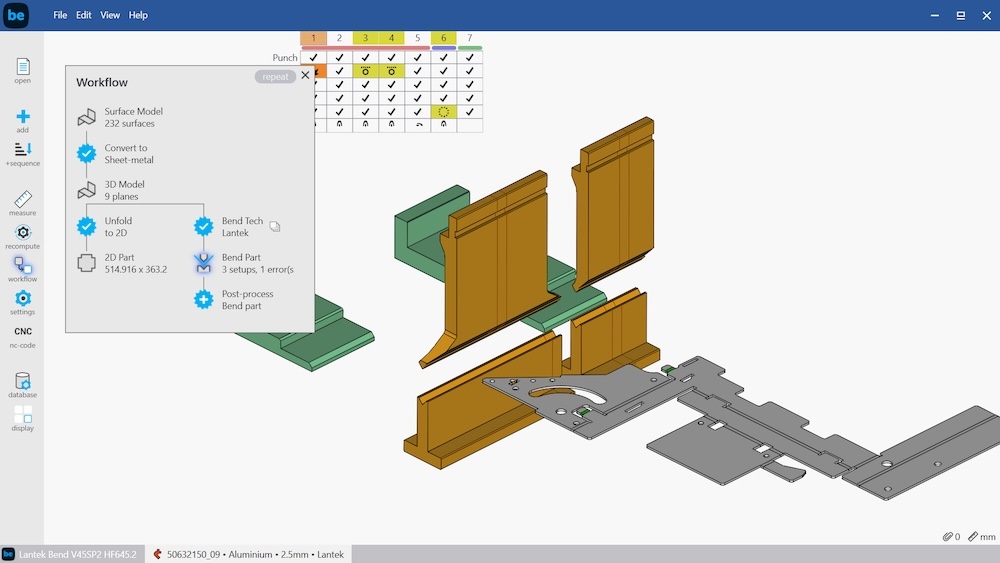
Task: Click the green setup bar under column 7
Action: 469,48
